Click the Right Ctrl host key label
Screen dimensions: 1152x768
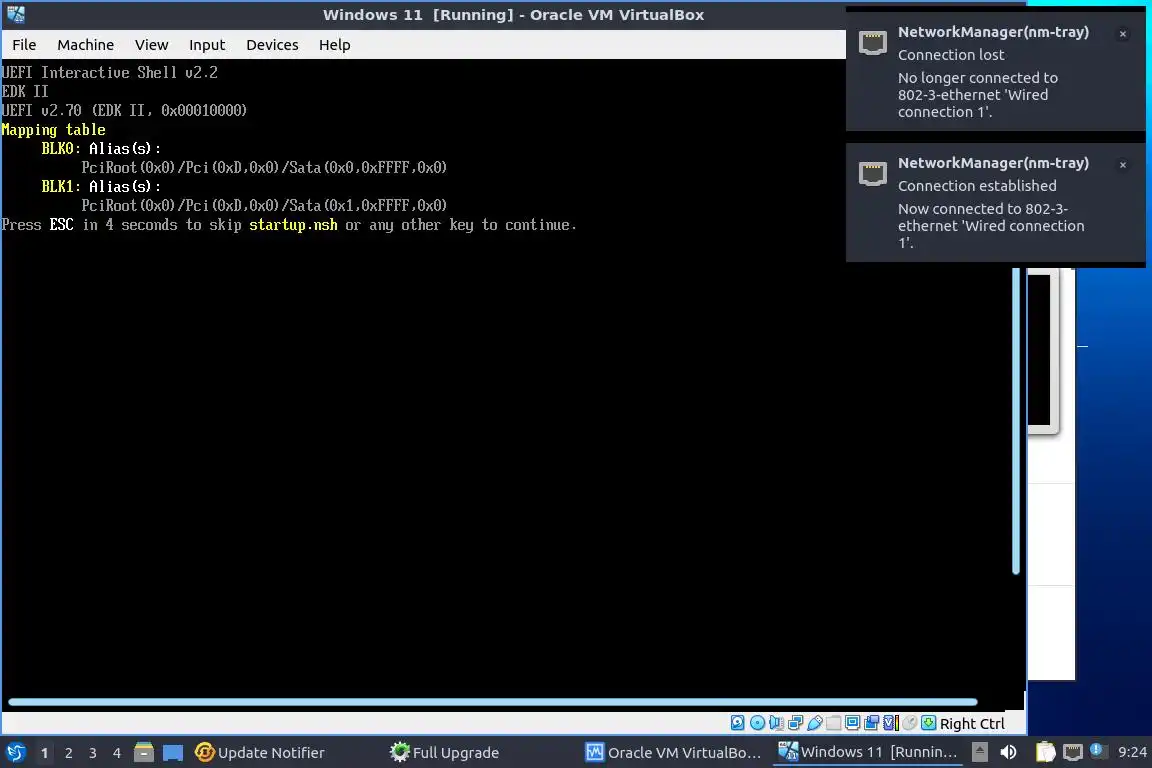(x=972, y=724)
